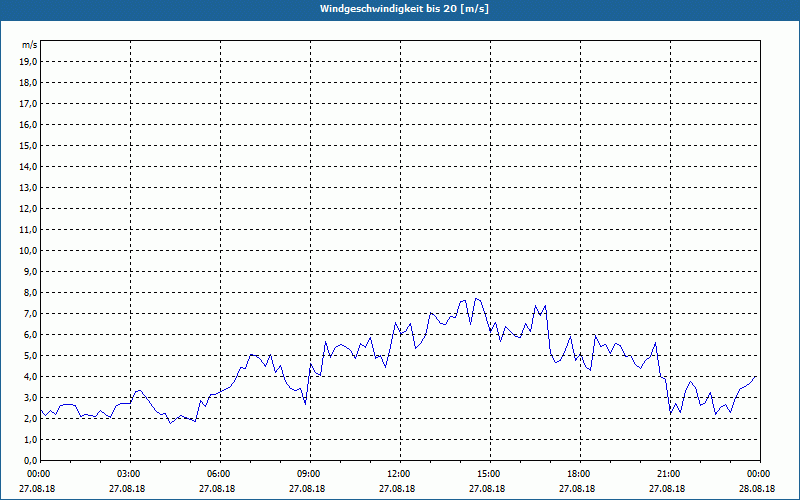Click the 16,0 y-axis value
The height and width of the screenshot is (500, 800).
click(28, 124)
